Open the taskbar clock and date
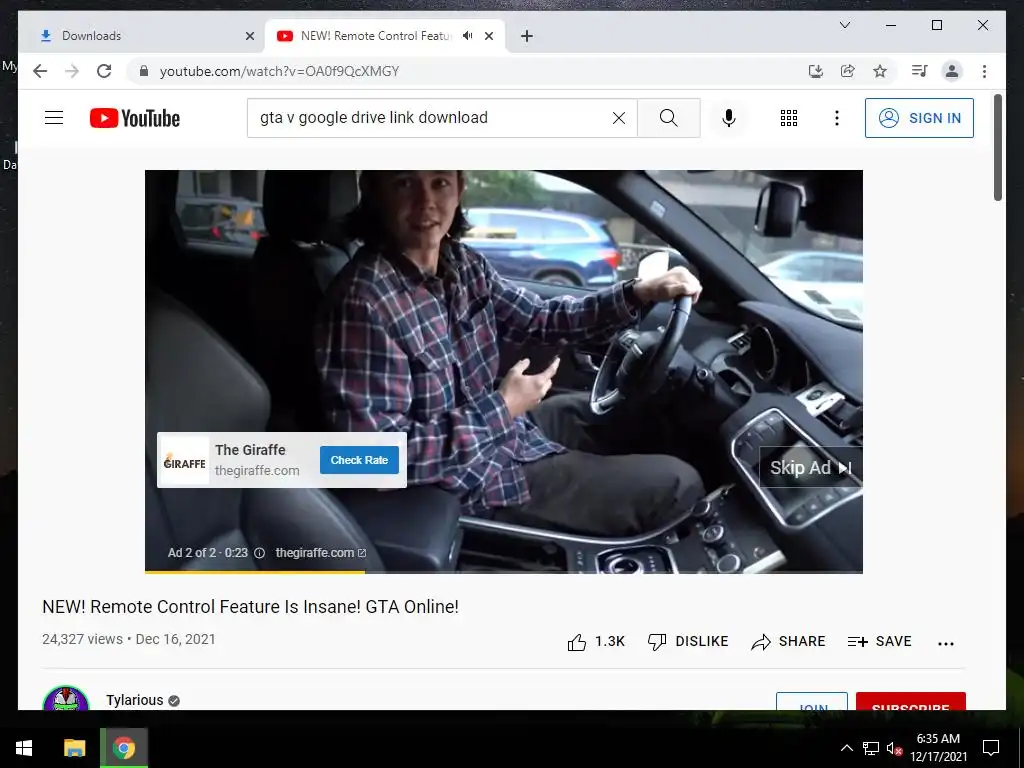Image resolution: width=1024 pixels, height=768 pixels. tap(938, 748)
